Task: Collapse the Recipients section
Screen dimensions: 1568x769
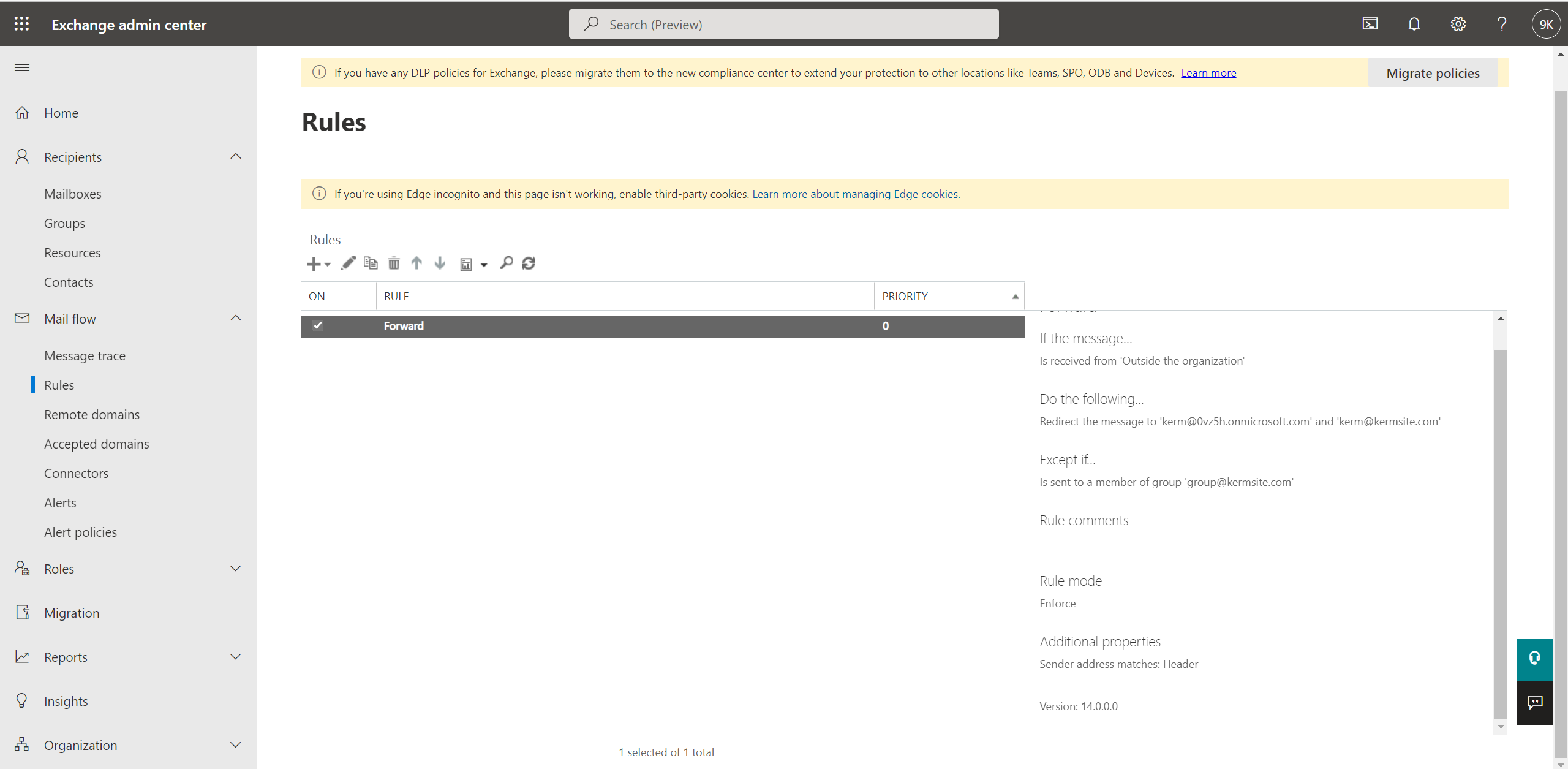Action: coord(236,157)
